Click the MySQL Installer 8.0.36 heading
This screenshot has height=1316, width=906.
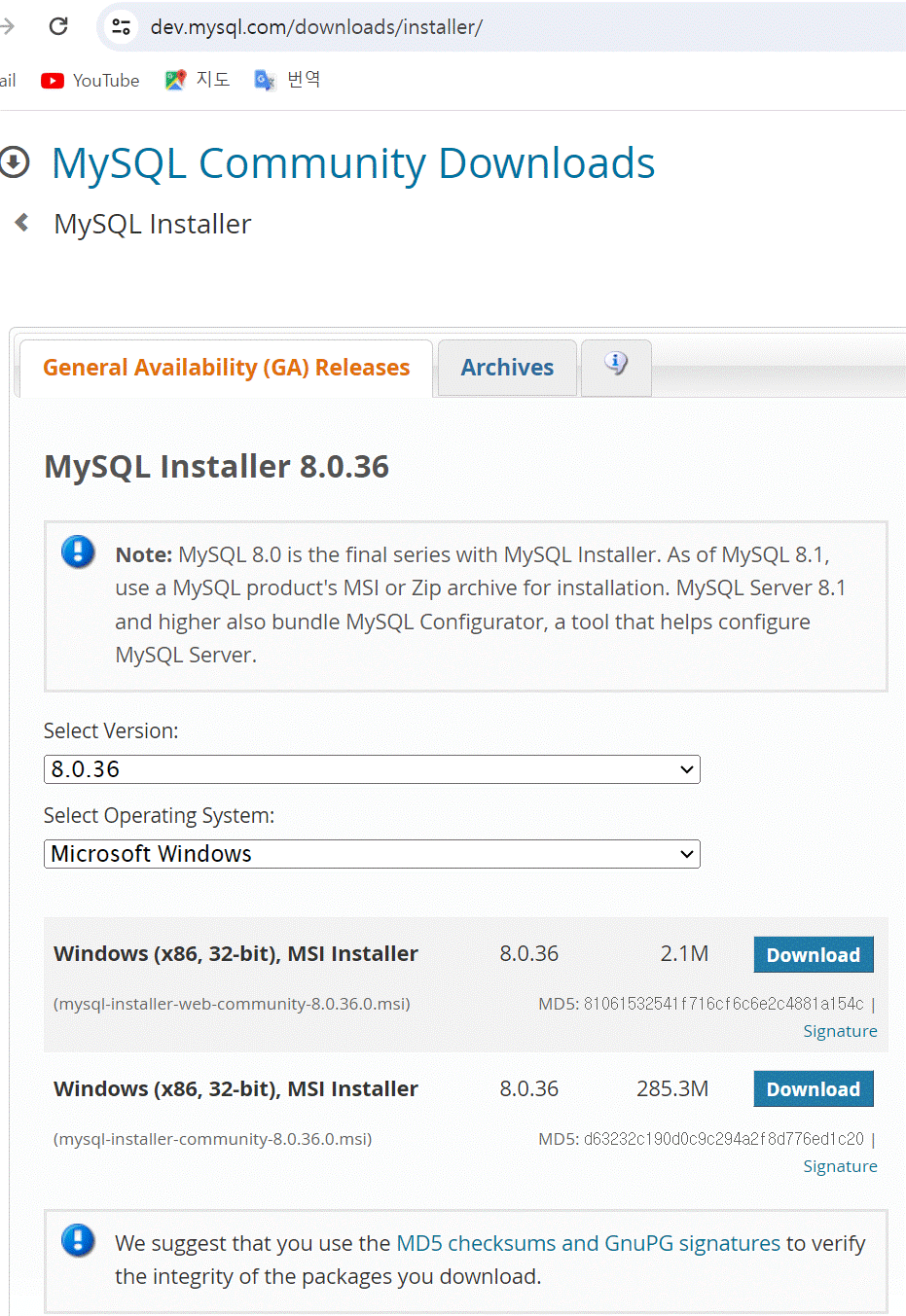[x=217, y=467]
